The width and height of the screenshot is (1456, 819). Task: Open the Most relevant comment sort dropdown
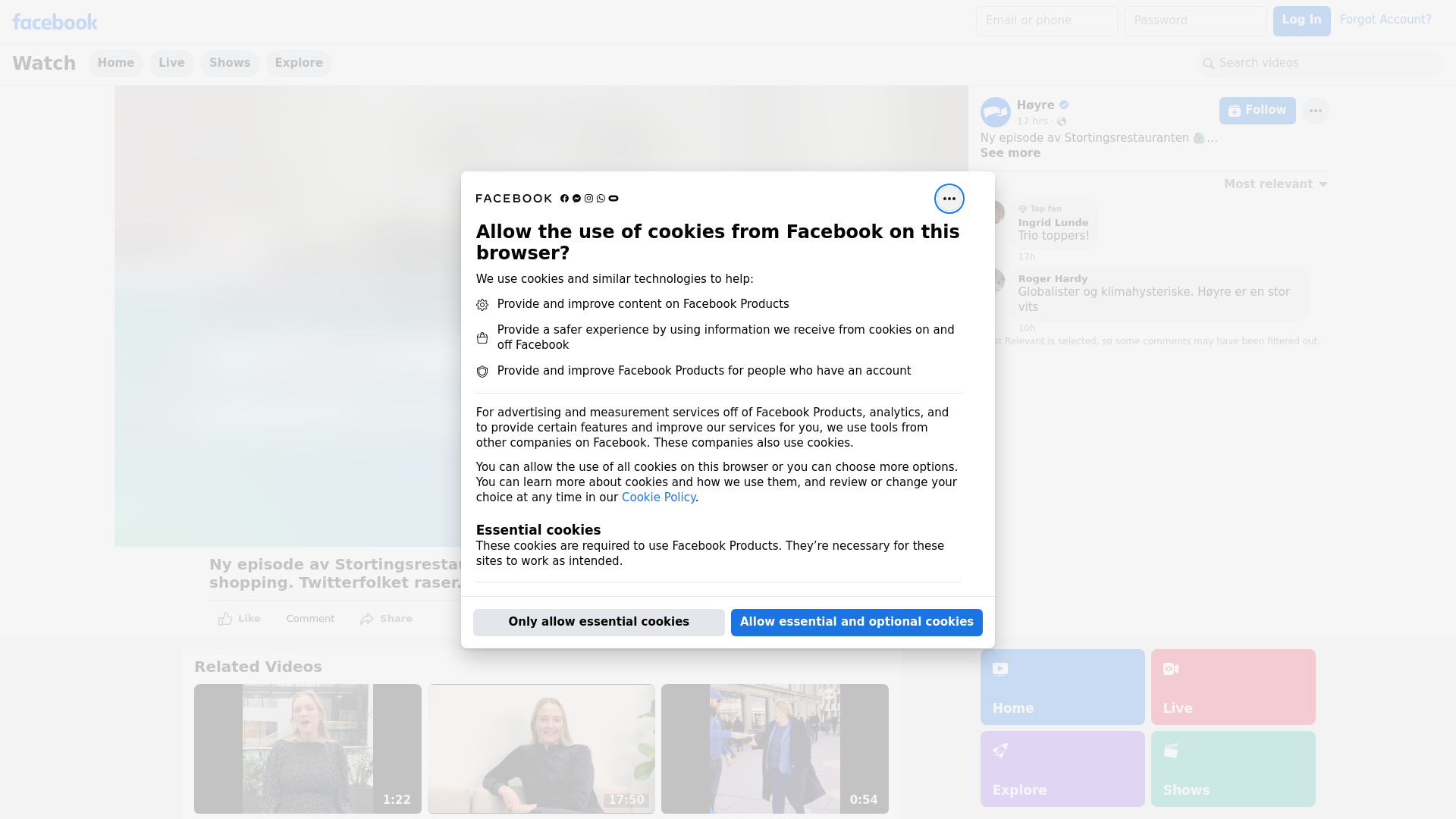(x=1276, y=184)
